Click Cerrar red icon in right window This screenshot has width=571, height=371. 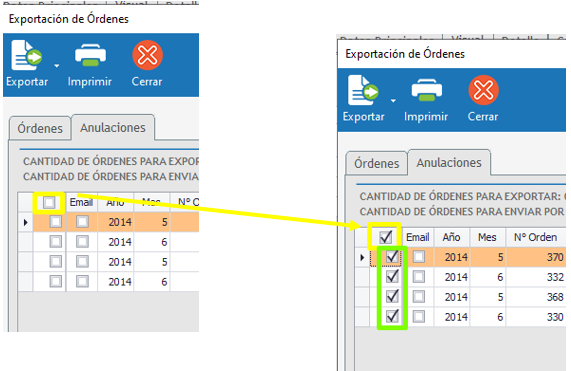click(484, 90)
